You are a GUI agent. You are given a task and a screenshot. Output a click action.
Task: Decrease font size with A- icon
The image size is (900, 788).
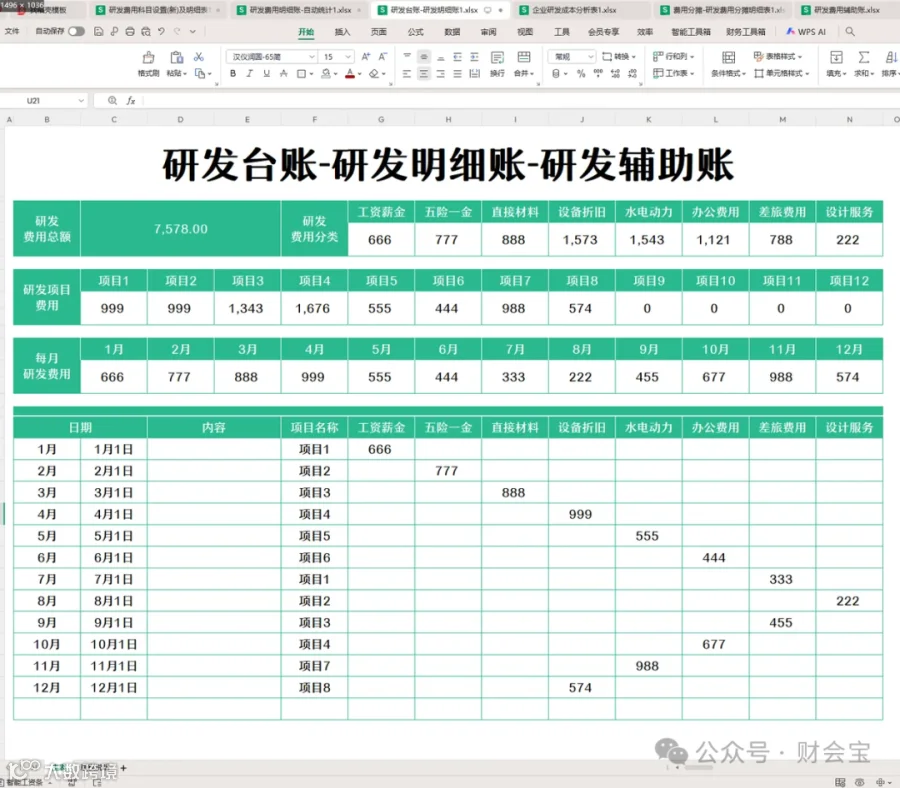pos(383,56)
